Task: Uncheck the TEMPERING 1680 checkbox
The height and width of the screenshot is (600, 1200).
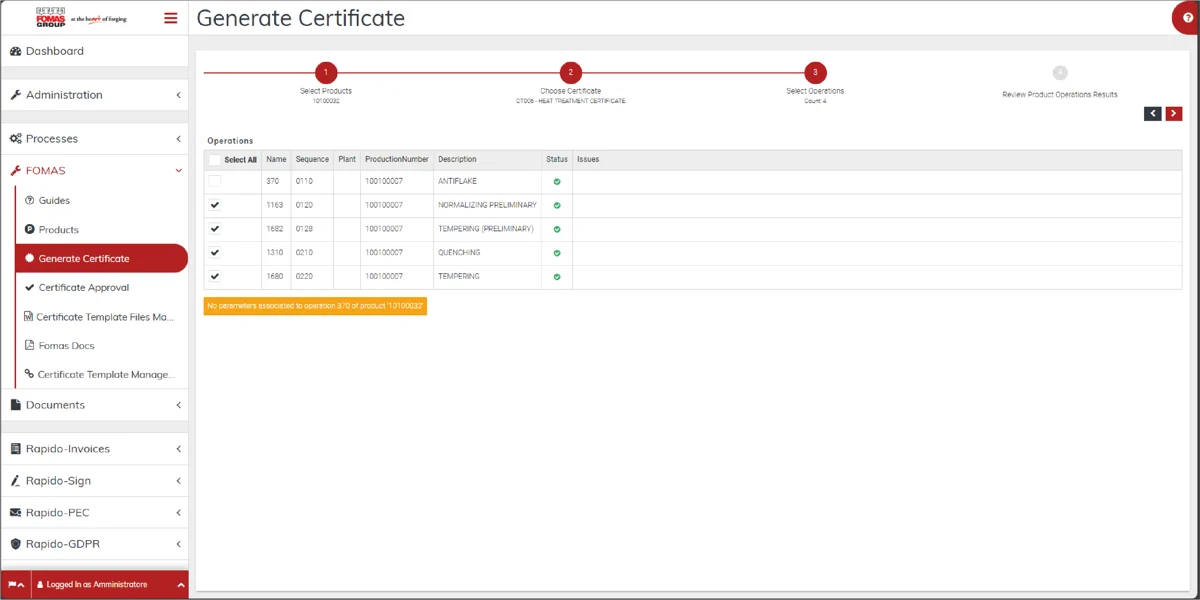Action: (215, 277)
